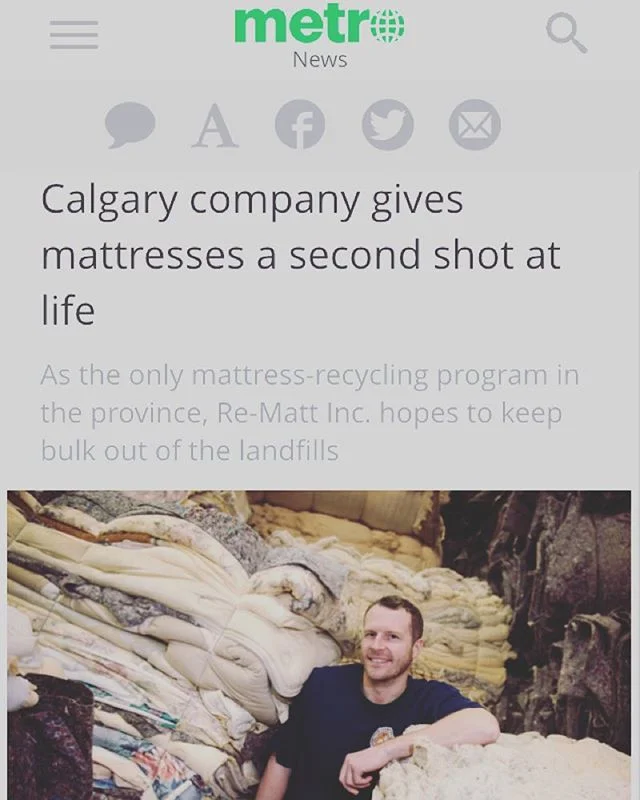
Task: Open the hamburger navigation menu
Action: pyautogui.click(x=74, y=35)
